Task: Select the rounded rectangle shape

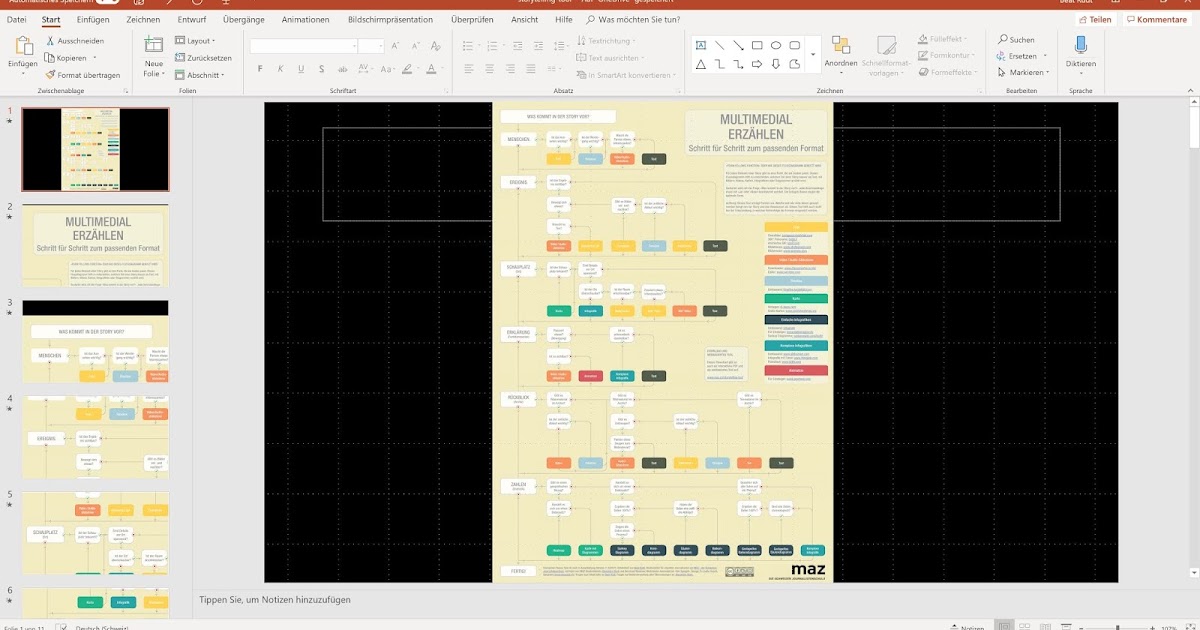Action: (x=795, y=45)
